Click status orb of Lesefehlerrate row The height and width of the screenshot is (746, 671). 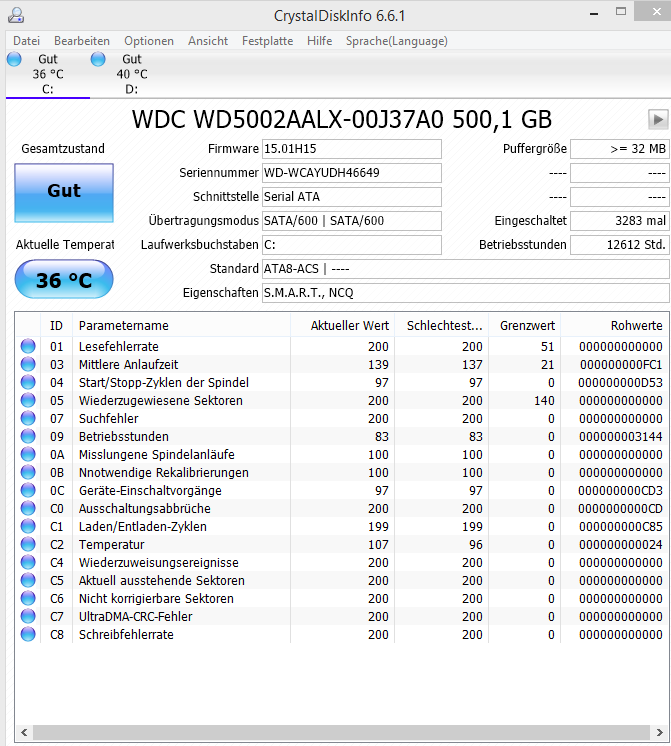coord(28,346)
